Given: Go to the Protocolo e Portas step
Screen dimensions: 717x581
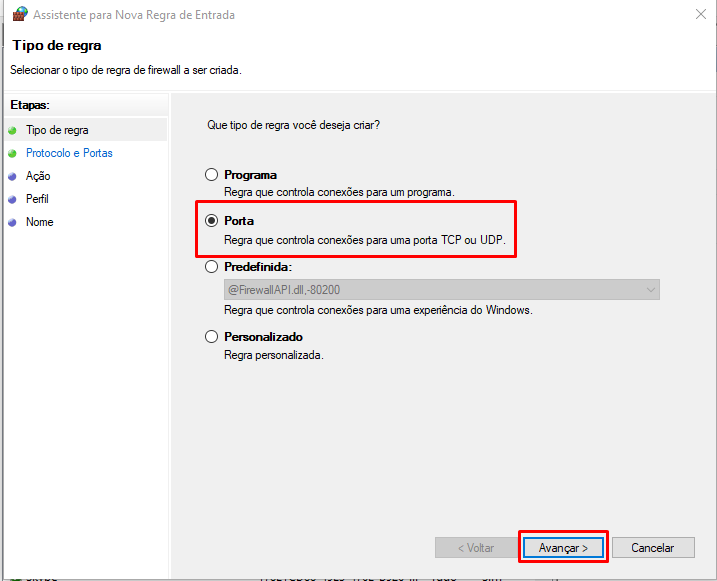Looking at the screenshot, I should tap(69, 153).
